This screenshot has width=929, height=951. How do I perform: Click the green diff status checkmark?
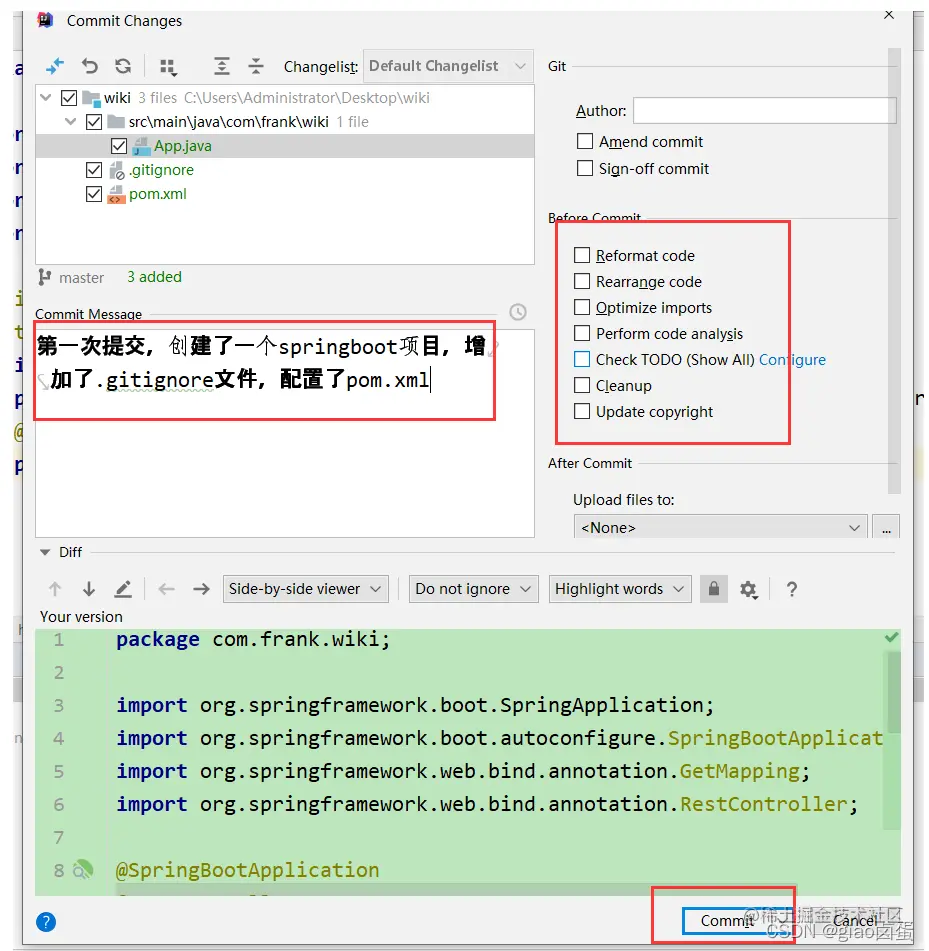click(891, 637)
